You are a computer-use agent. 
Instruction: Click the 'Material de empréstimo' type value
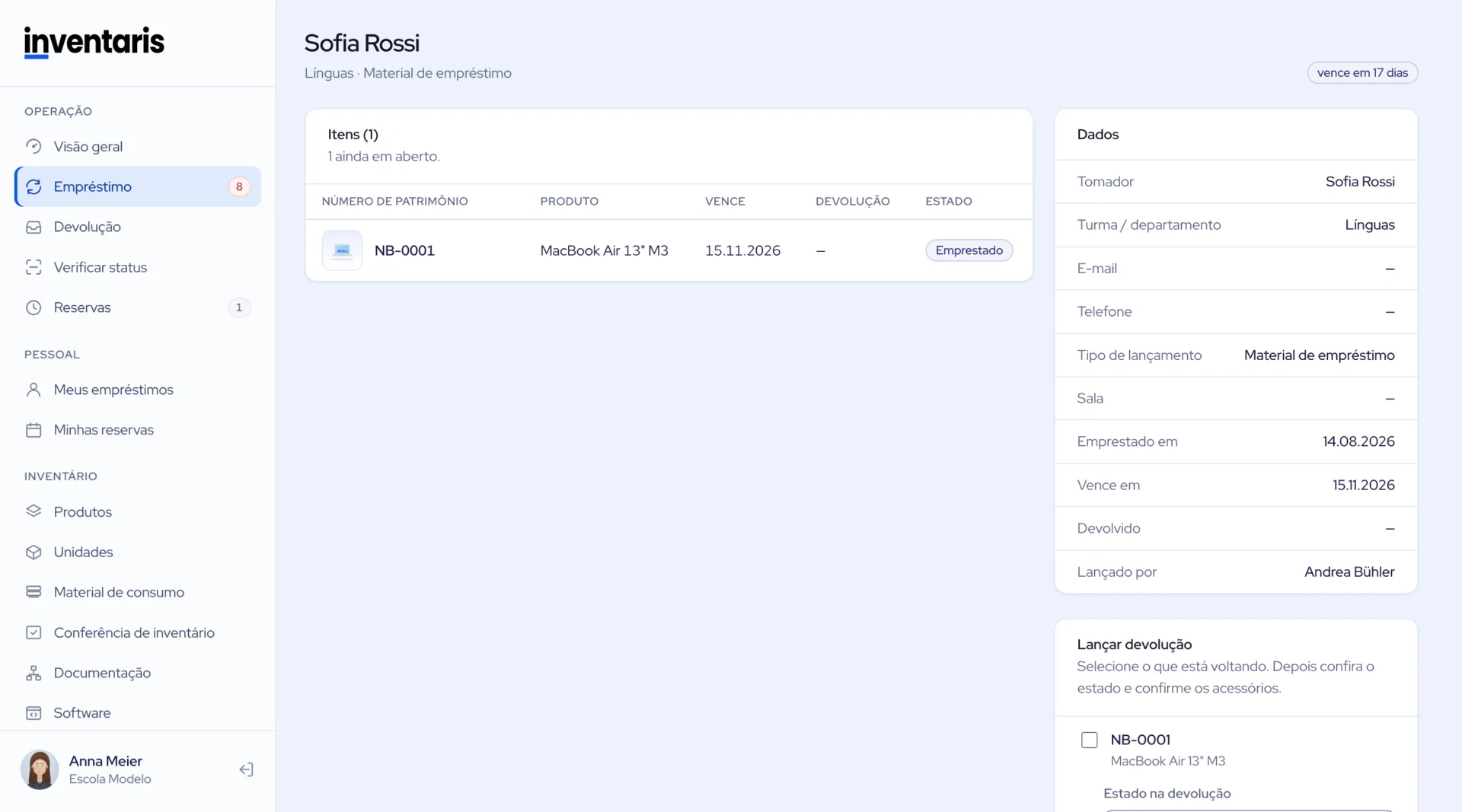click(1319, 355)
